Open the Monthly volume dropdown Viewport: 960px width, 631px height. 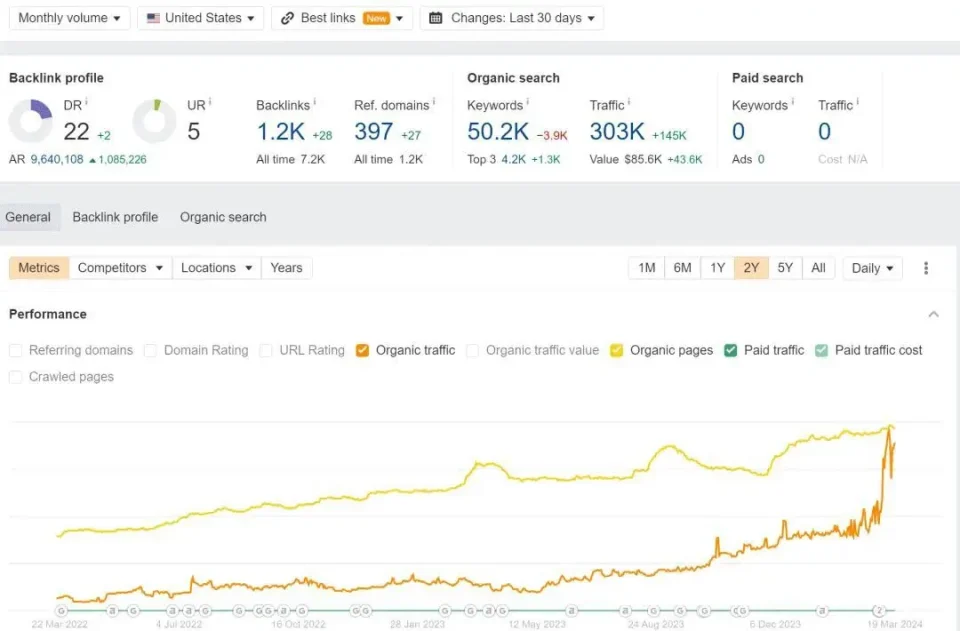pos(69,18)
